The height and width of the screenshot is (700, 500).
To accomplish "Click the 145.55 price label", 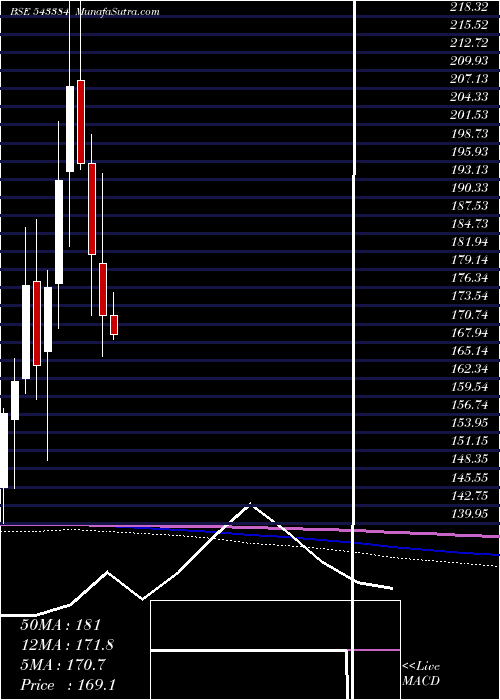I will 469,477.
